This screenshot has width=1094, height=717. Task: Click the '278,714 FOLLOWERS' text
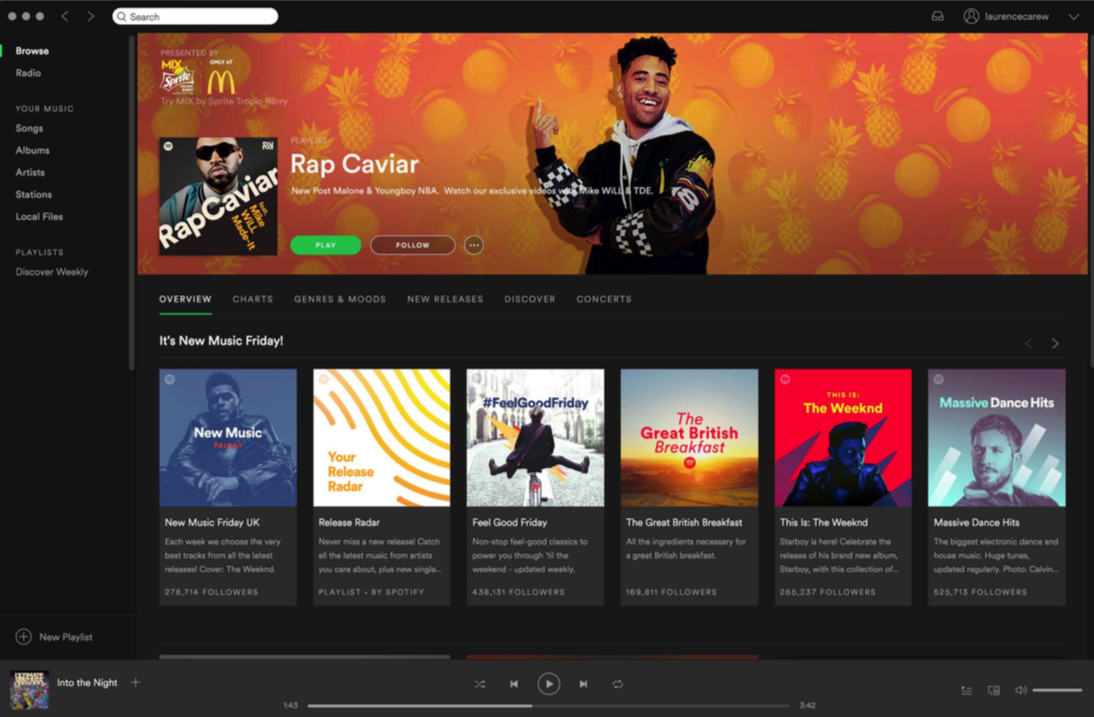pos(211,592)
